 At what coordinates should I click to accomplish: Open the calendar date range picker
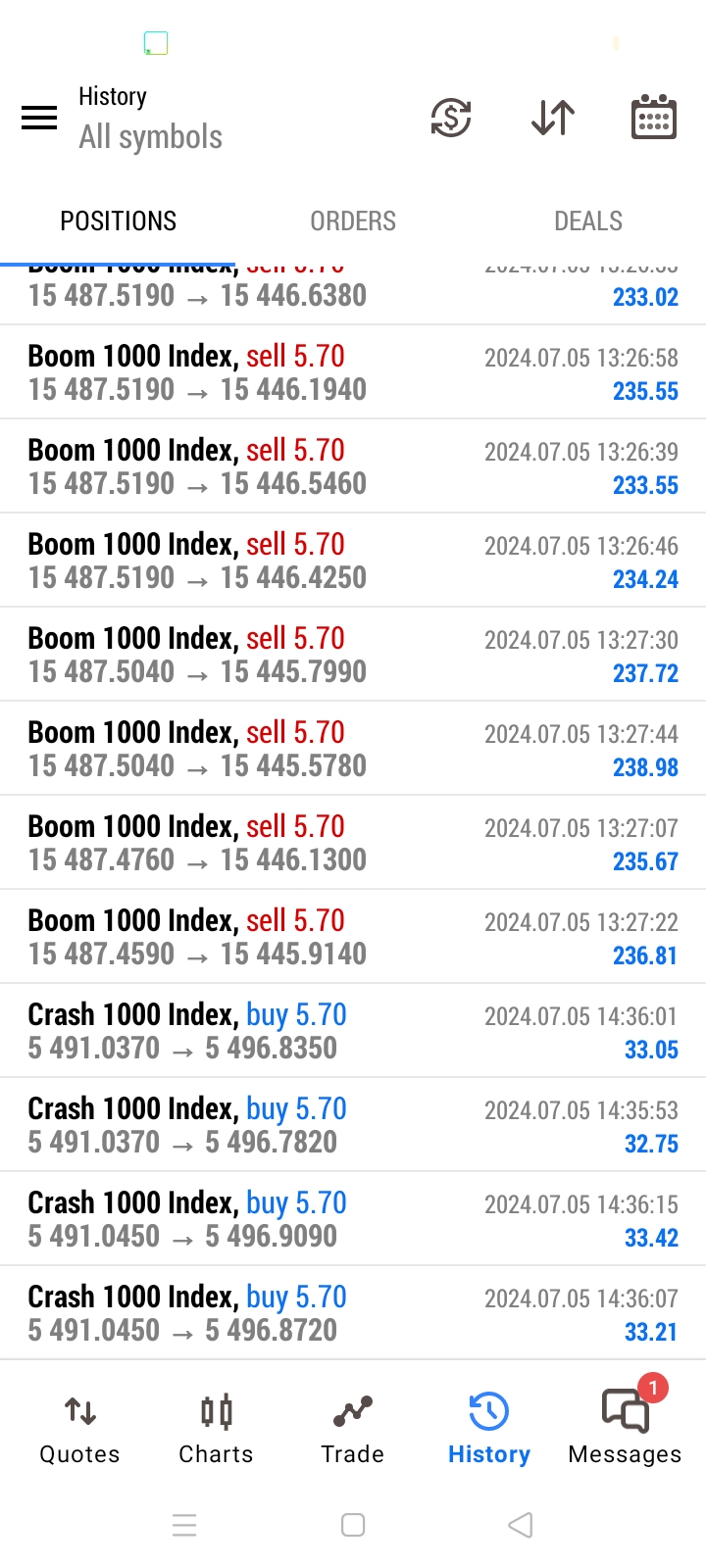[x=653, y=119]
